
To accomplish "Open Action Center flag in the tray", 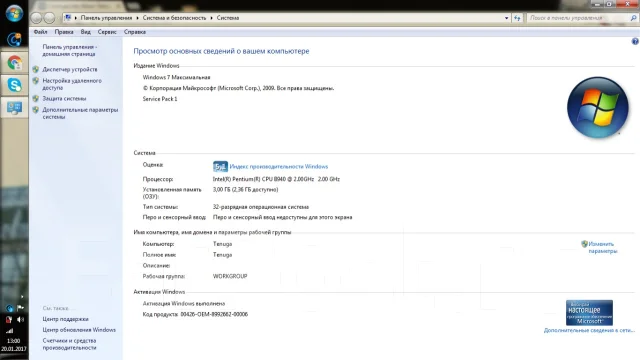I will [20, 308].
